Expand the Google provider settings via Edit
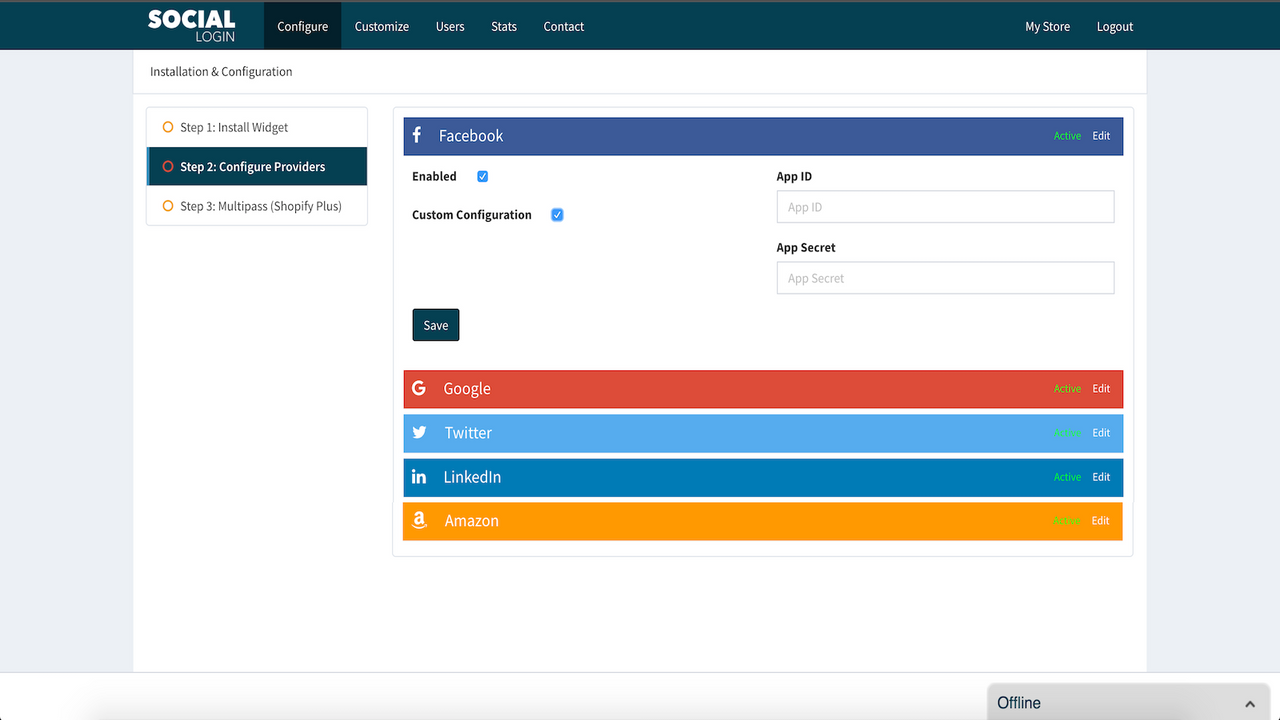This screenshot has height=720, width=1280. (1100, 388)
